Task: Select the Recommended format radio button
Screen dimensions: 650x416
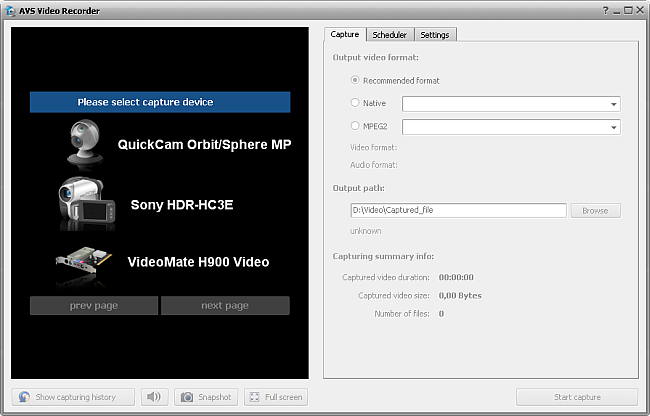Action: point(355,80)
